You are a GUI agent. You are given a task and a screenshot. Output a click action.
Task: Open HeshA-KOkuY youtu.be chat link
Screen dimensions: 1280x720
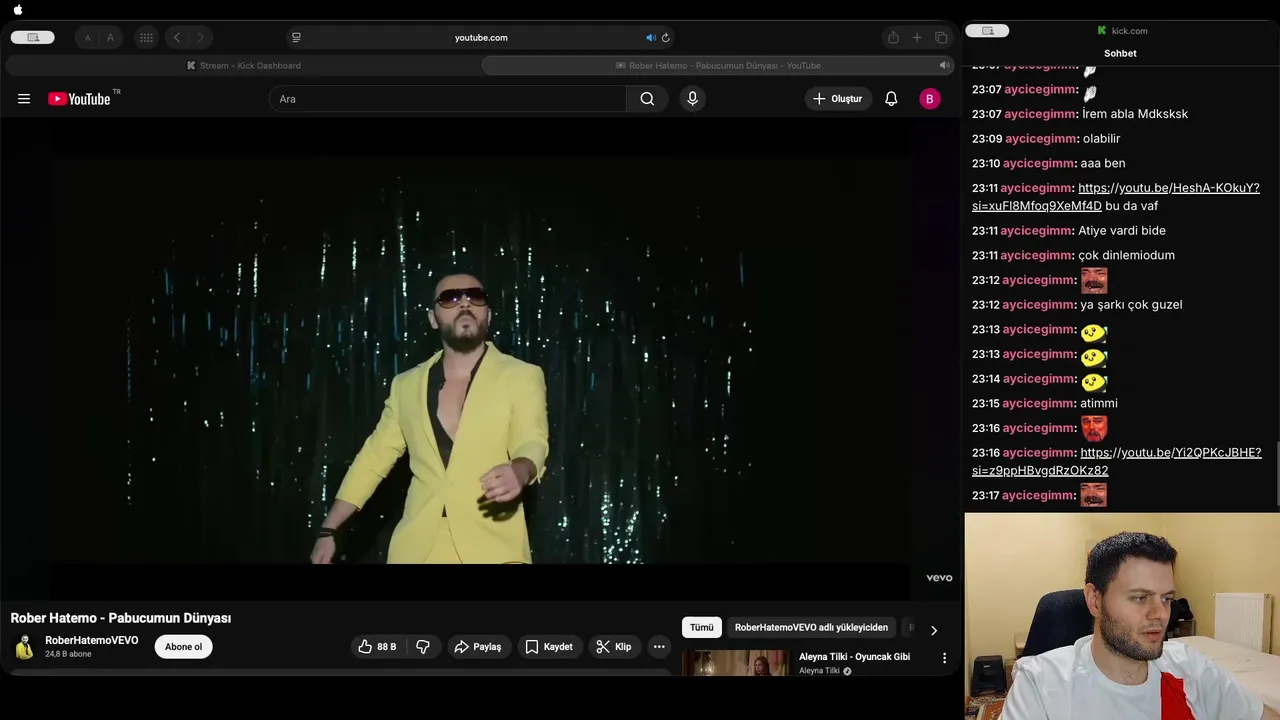tap(1116, 197)
